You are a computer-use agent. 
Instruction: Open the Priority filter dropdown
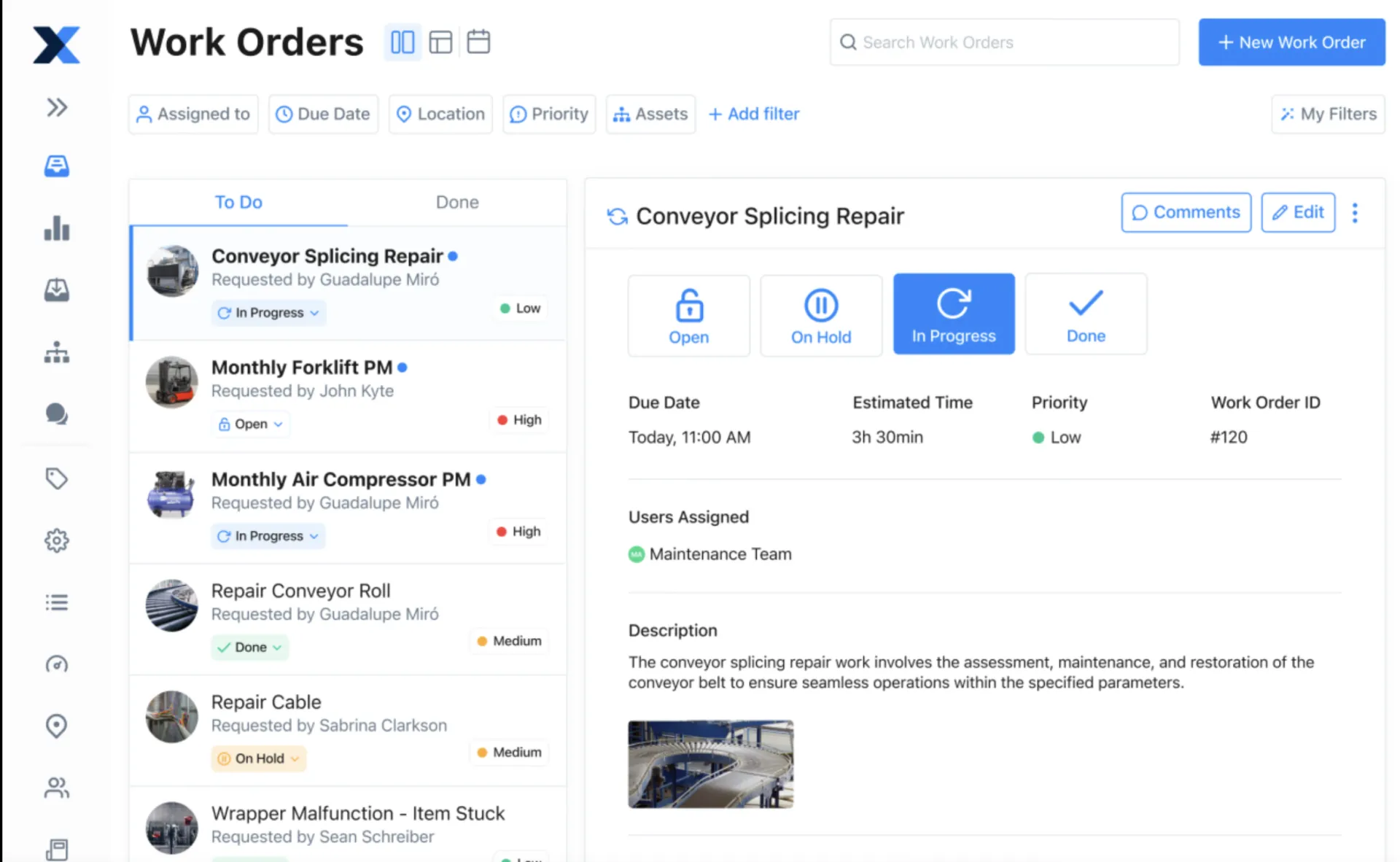click(x=549, y=114)
